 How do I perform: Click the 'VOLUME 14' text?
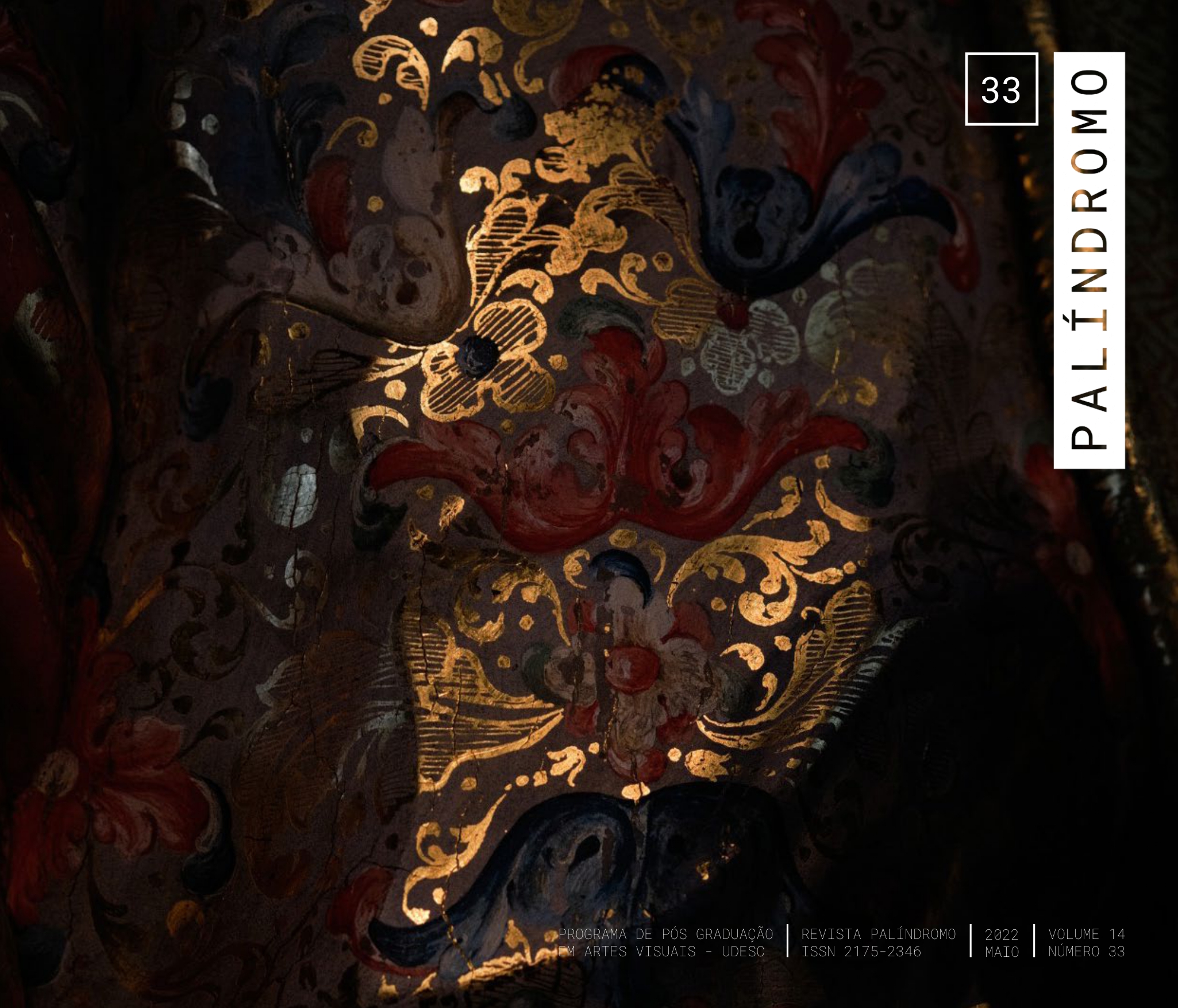point(1086,934)
